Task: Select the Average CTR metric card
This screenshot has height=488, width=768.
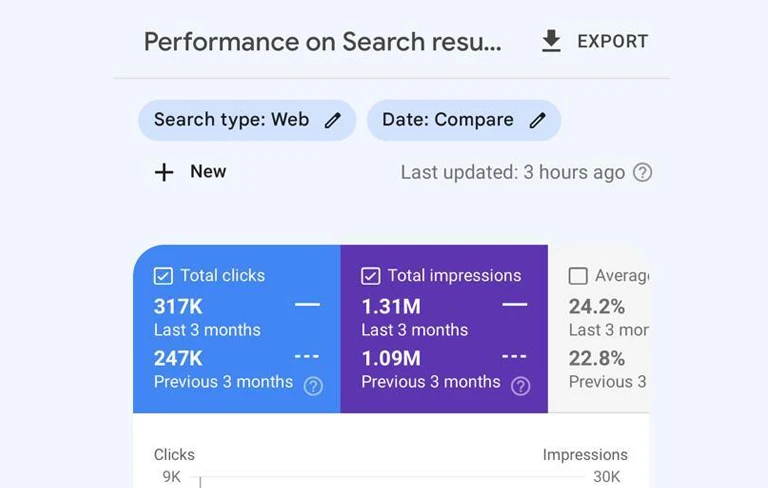Action: (x=599, y=329)
